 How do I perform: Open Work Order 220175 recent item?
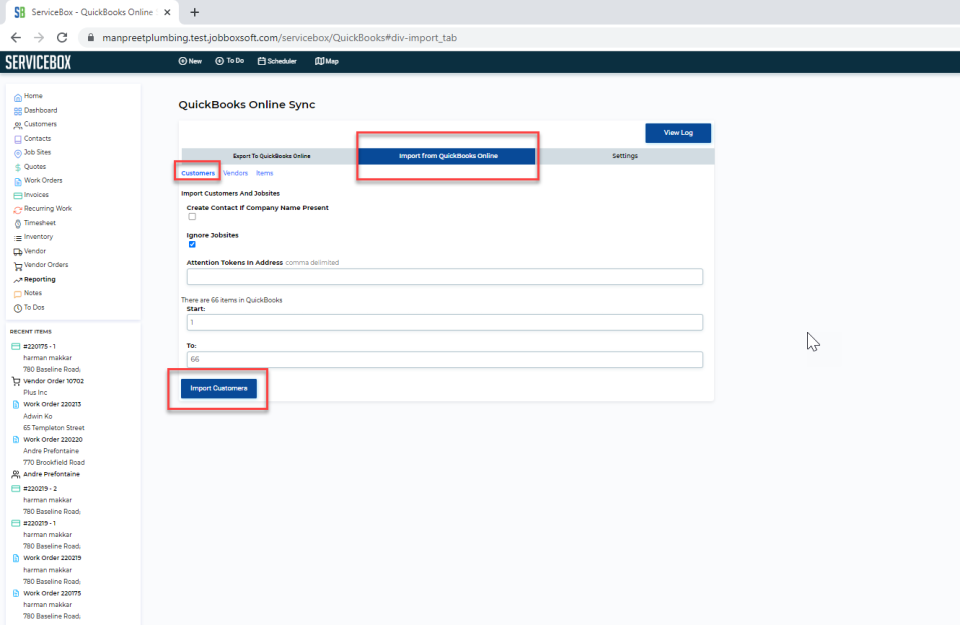click(52, 593)
